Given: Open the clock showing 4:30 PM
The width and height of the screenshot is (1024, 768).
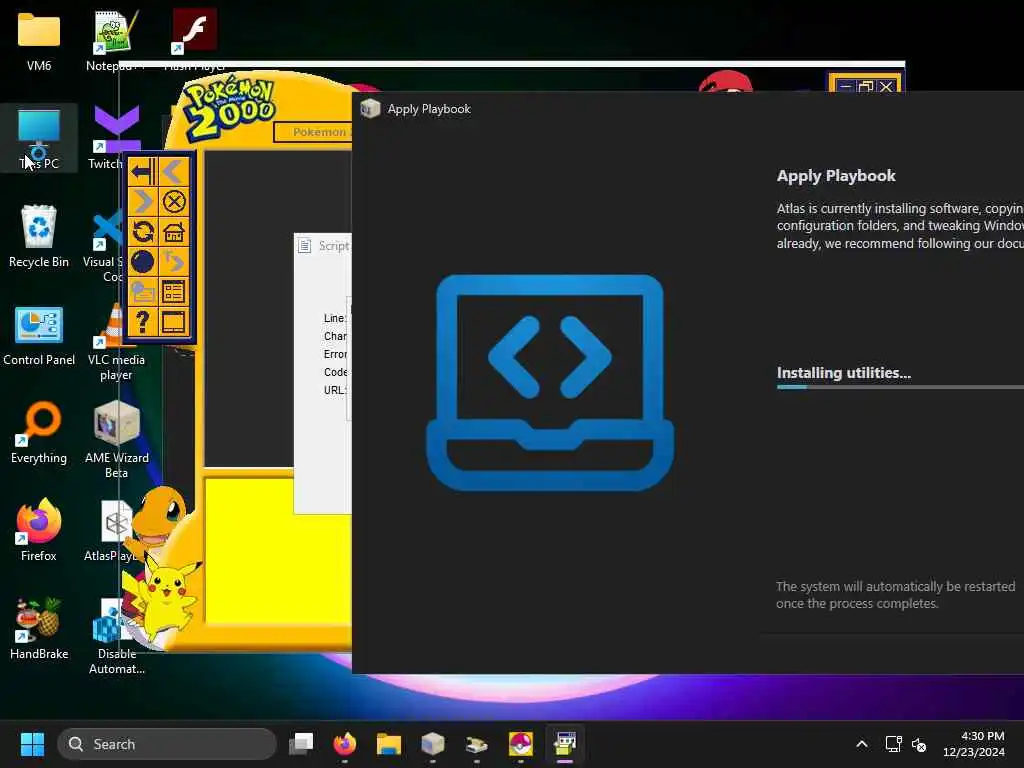Looking at the screenshot, I should pyautogui.click(x=974, y=744).
